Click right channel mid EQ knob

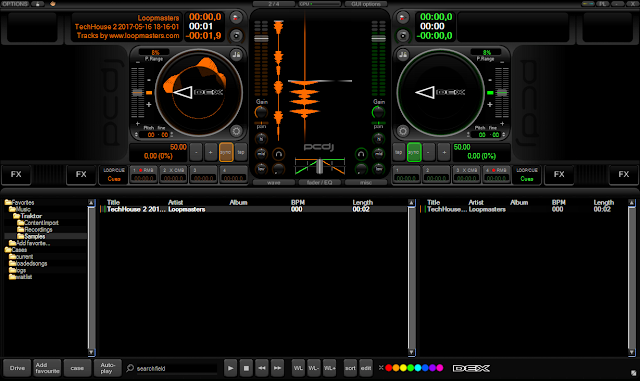(x=378, y=154)
